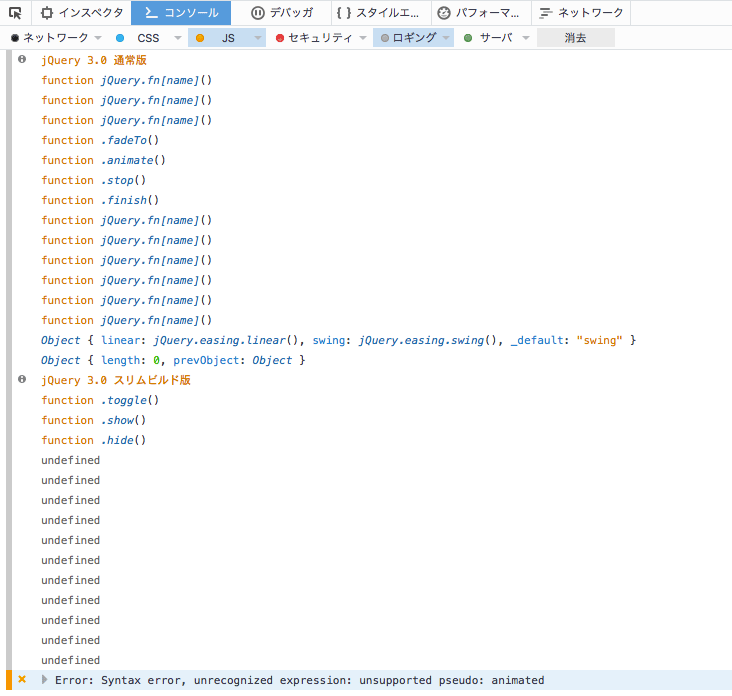Open the サーバ filter dropdown arrow
This screenshot has width=732, height=696.
coord(526,38)
